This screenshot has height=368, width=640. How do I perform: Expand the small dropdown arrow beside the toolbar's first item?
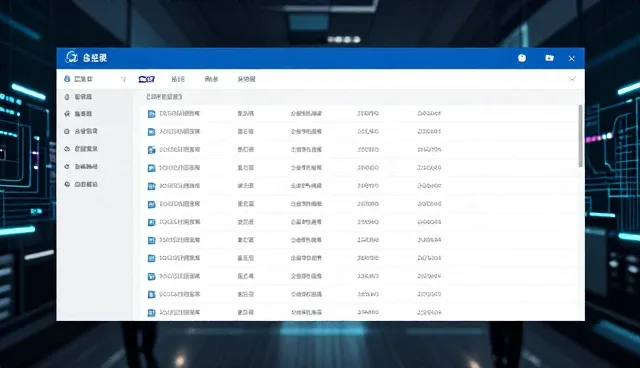(123, 79)
